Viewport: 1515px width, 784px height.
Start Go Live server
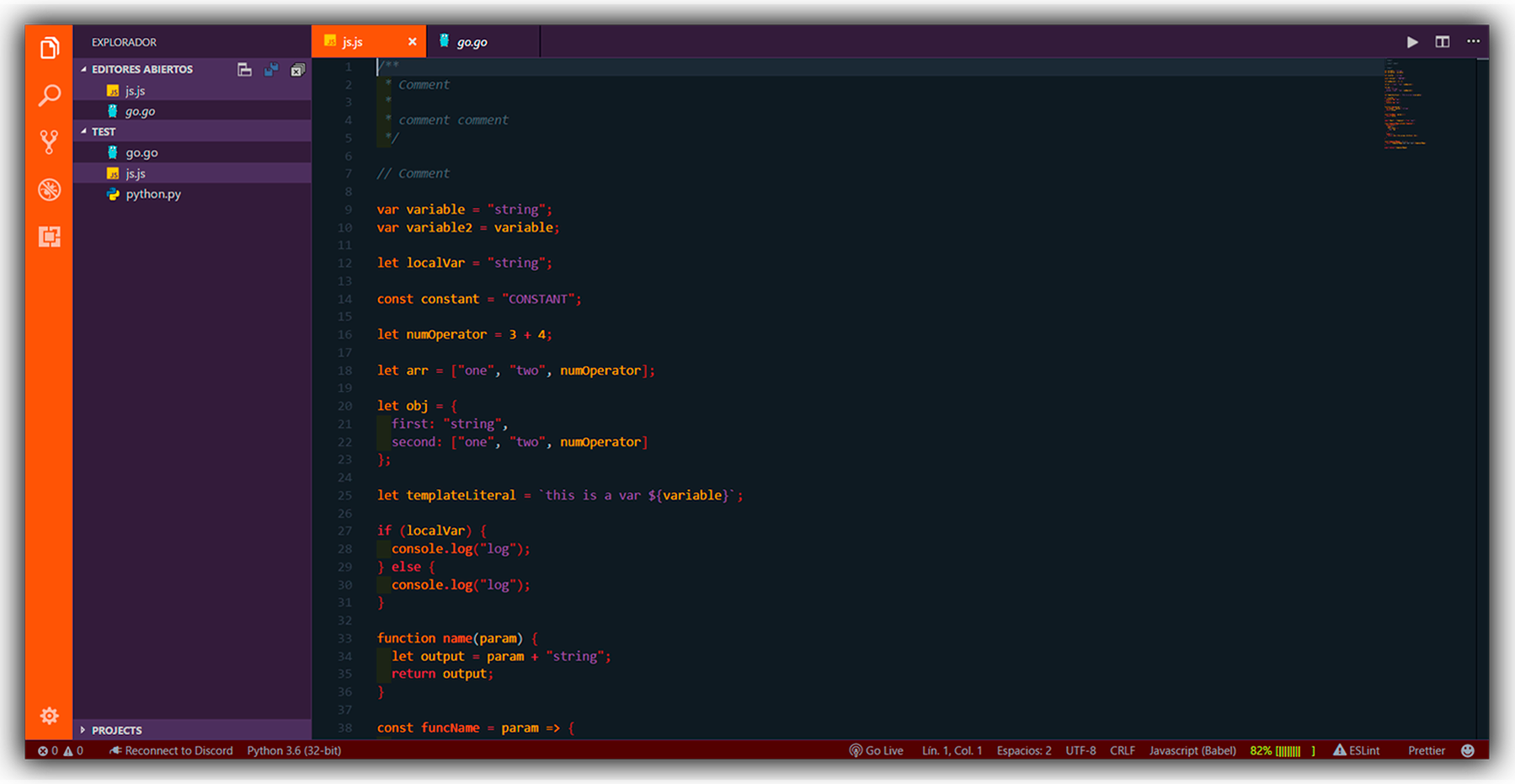876,750
